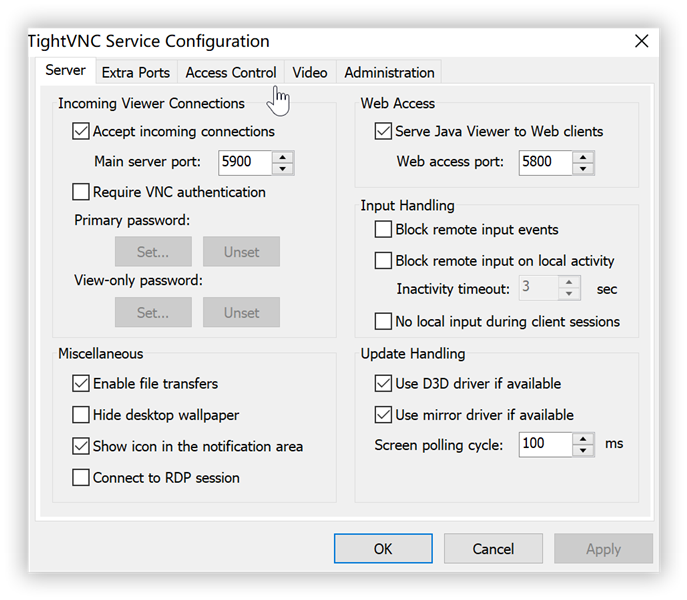The width and height of the screenshot is (687, 600).
Task: Click Unset button for Primary password
Action: pyautogui.click(x=241, y=252)
